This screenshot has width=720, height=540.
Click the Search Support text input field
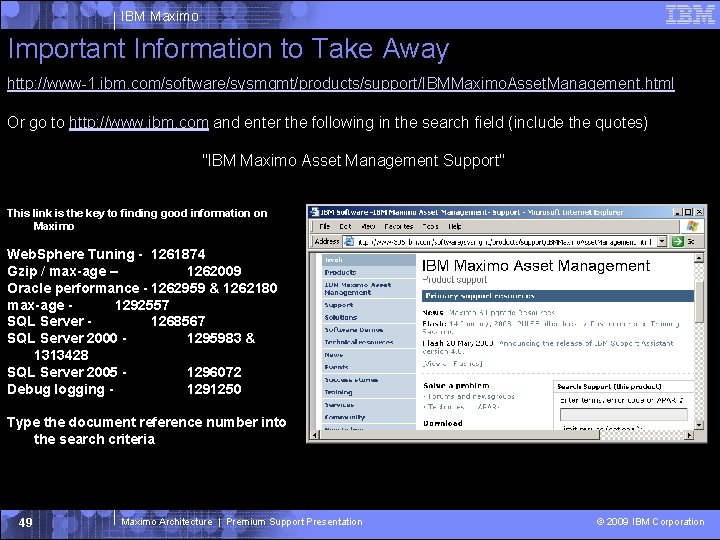(624, 414)
